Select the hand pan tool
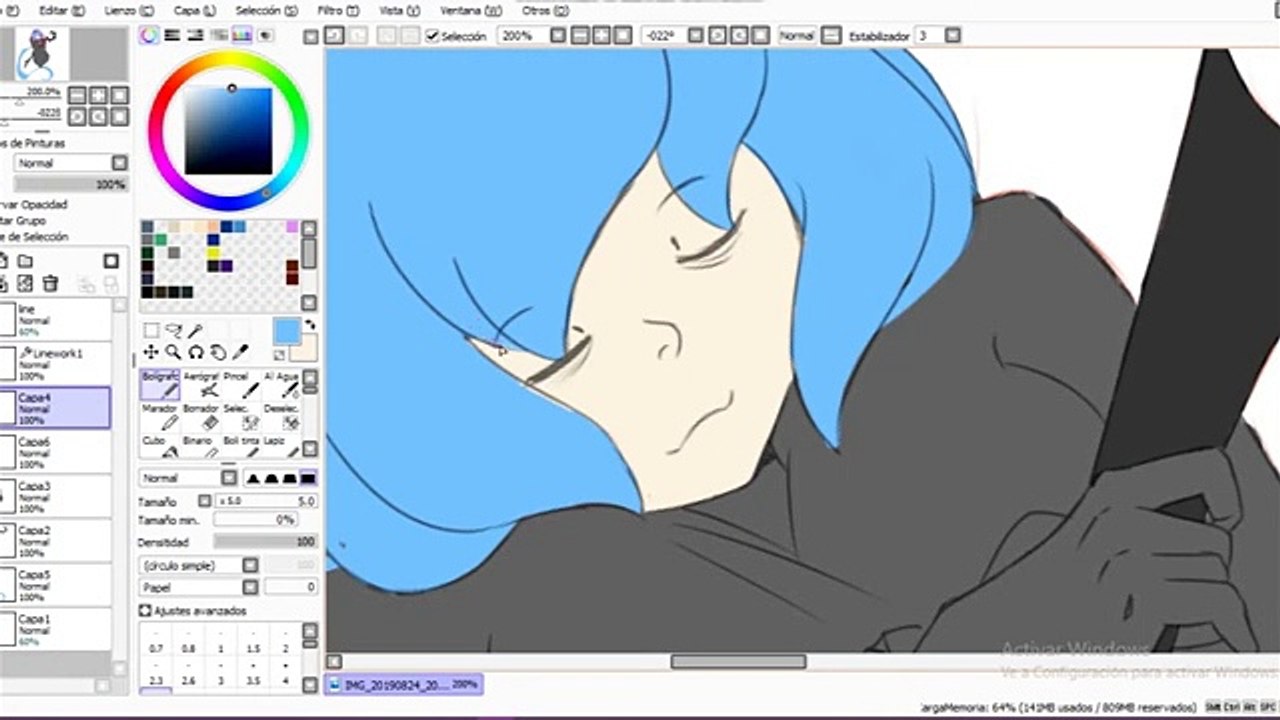Screen dimensions: 1280x720 [x=218, y=352]
